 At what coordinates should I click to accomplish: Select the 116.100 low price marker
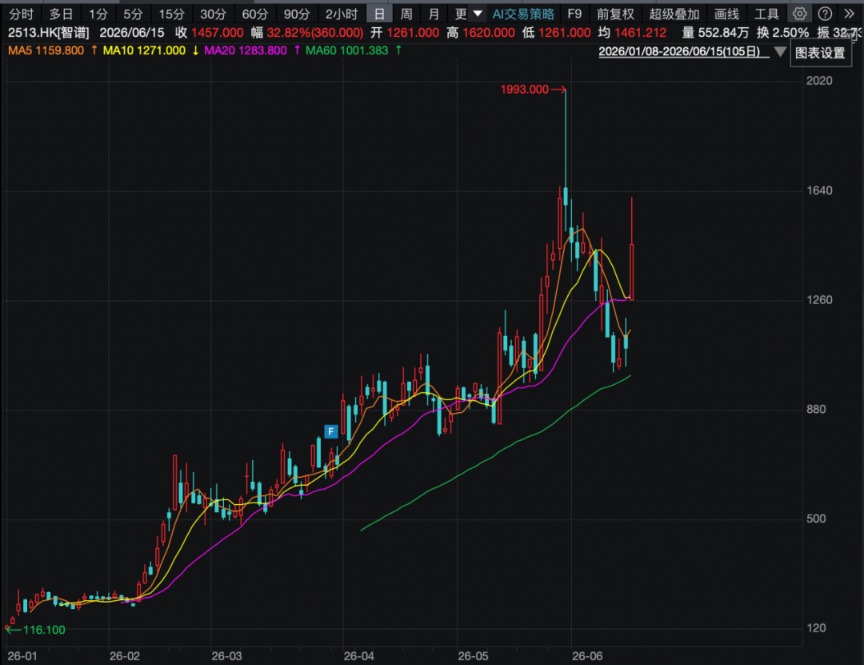[44, 630]
